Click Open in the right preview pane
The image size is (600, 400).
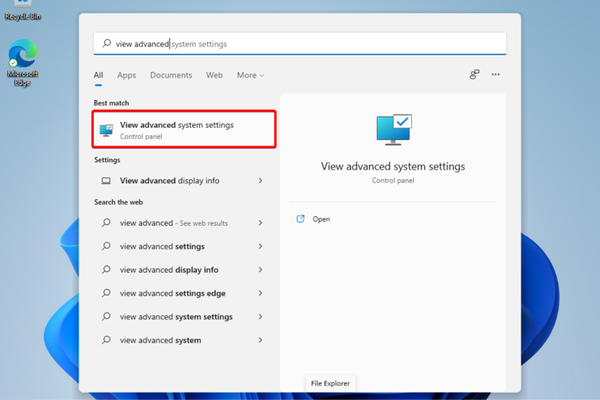tap(321, 219)
